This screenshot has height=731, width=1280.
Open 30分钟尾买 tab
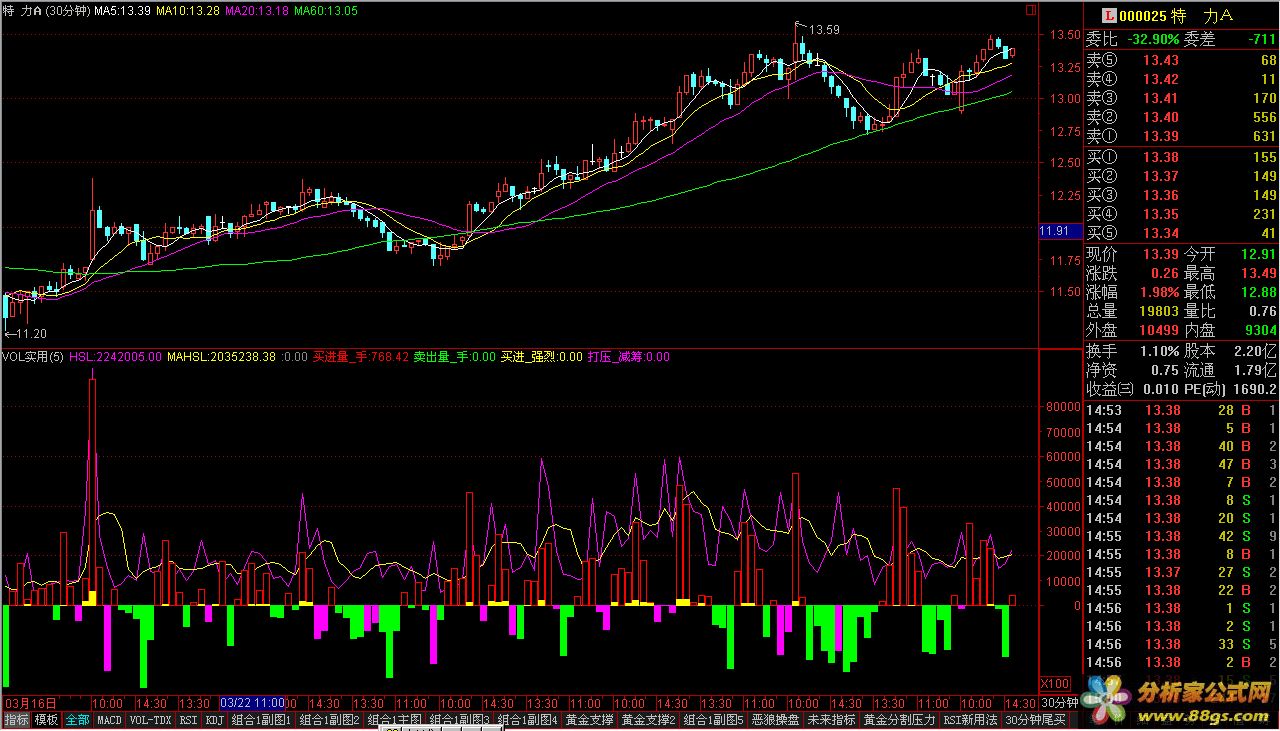click(1035, 719)
